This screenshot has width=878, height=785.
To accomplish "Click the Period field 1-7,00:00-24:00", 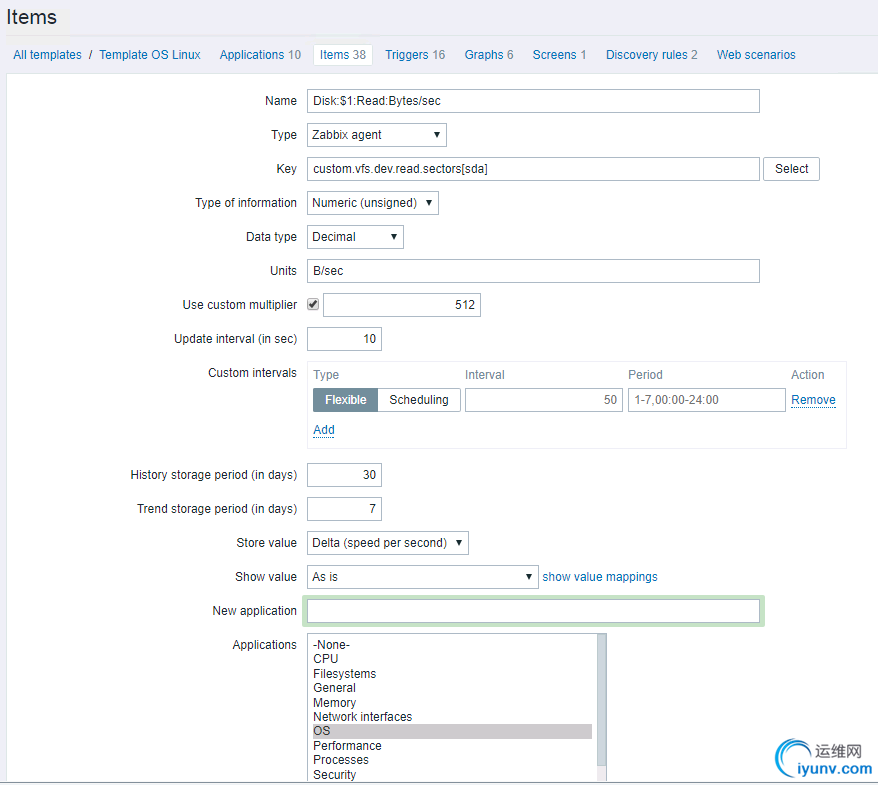I will [x=707, y=400].
